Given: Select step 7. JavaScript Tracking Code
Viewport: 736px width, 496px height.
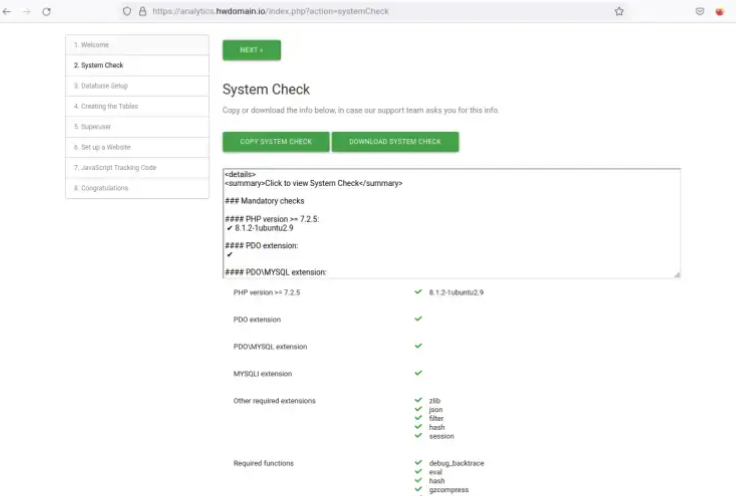Looking at the screenshot, I should click(137, 168).
